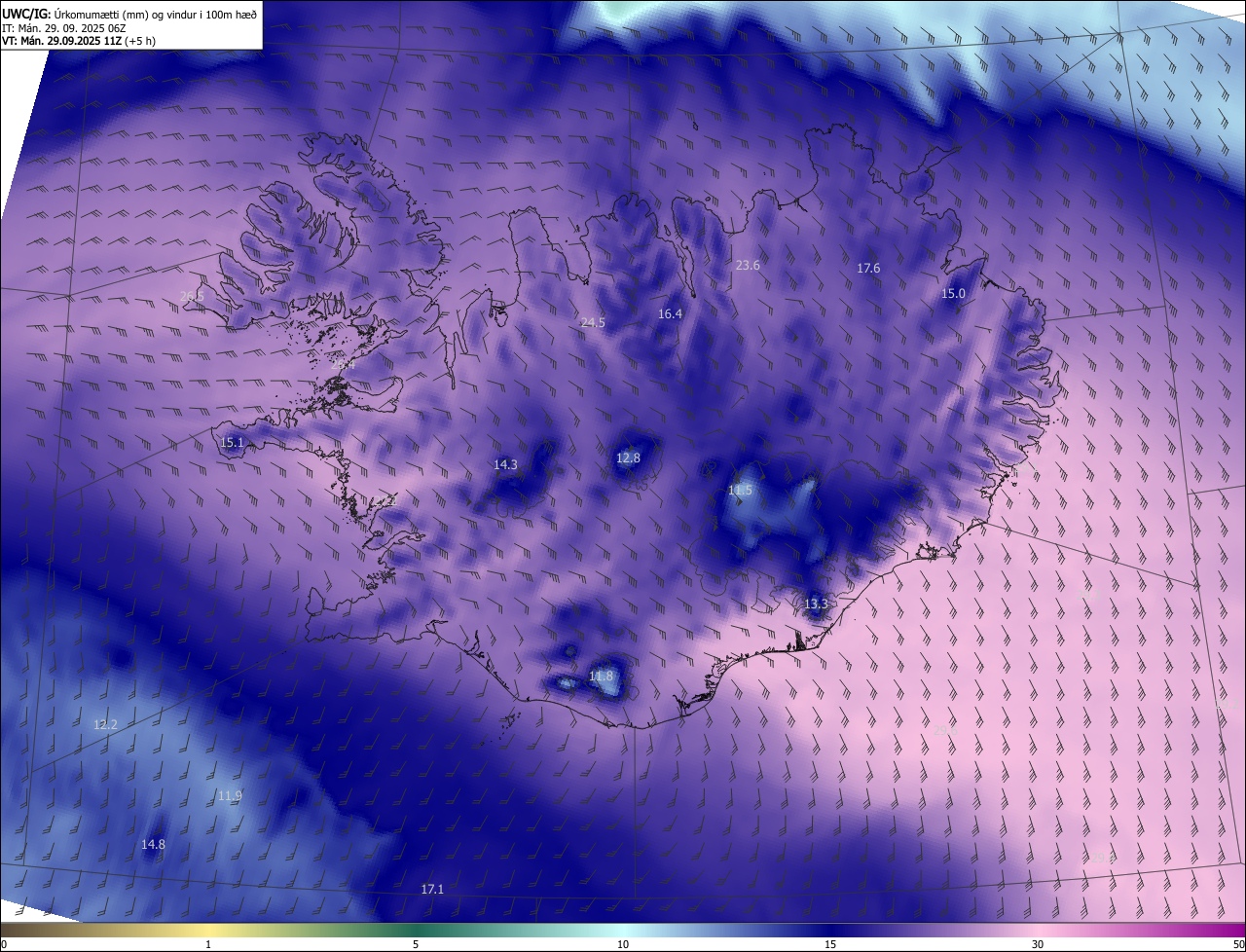
Task: Select the 17.1 value near the bottom
Action: click(x=432, y=889)
